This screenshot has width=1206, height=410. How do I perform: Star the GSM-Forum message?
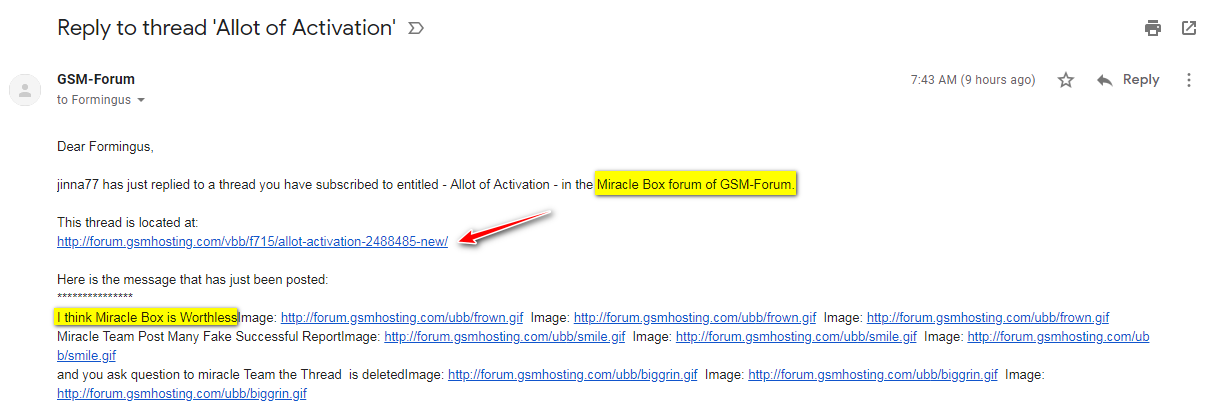1066,80
